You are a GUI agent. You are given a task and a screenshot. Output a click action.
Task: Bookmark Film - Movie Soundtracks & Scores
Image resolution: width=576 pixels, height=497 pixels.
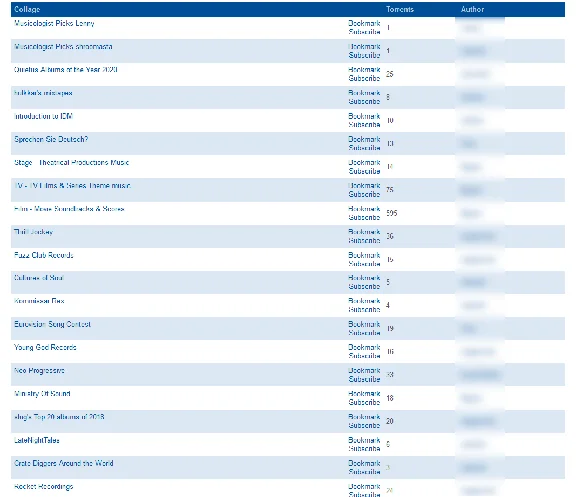click(x=364, y=209)
